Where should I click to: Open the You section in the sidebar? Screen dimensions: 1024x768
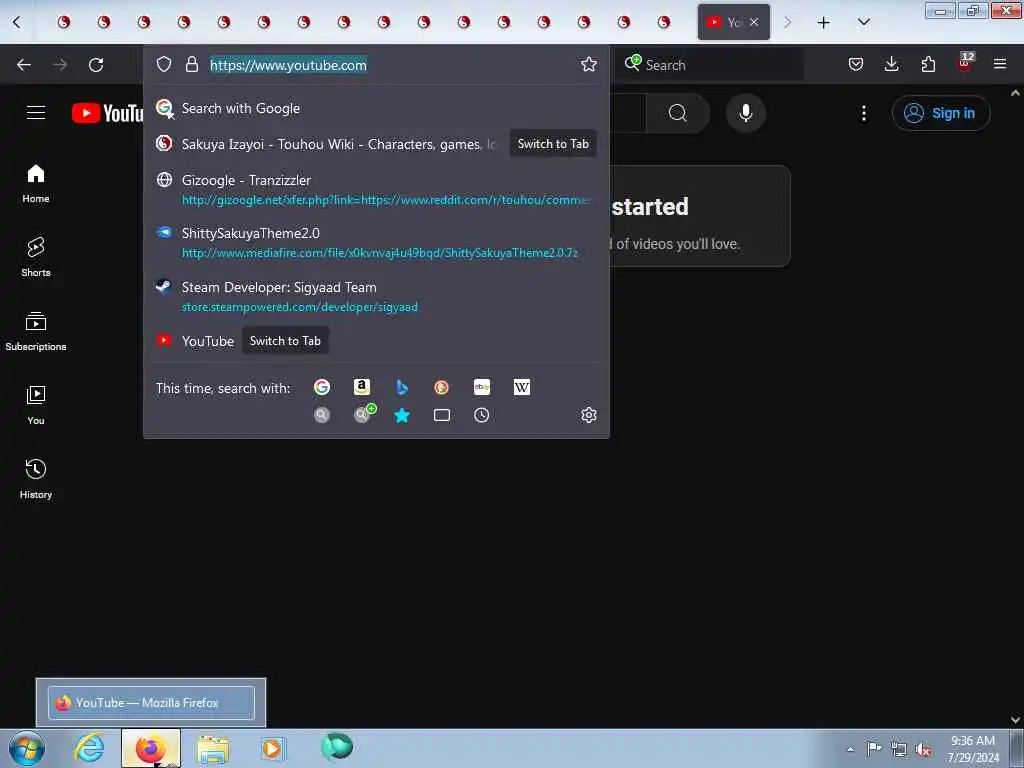point(36,405)
